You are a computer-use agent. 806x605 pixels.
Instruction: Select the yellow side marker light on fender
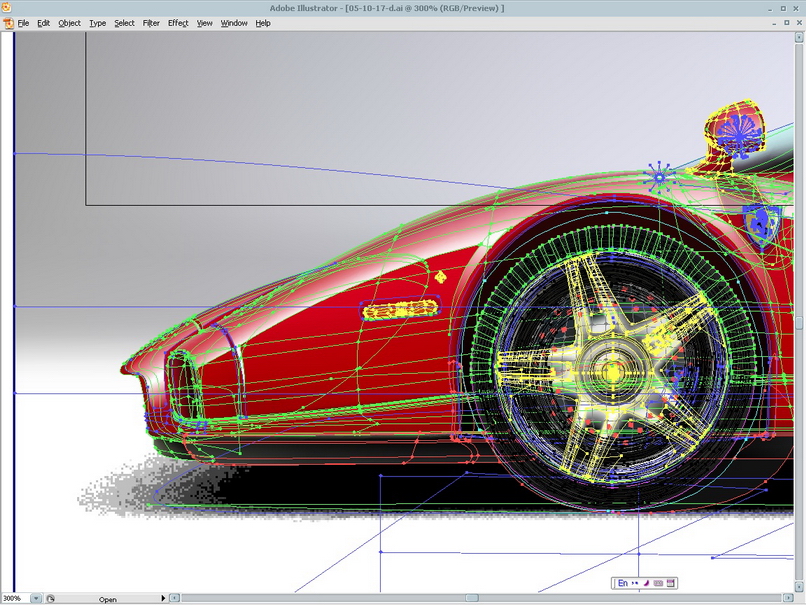click(x=400, y=309)
